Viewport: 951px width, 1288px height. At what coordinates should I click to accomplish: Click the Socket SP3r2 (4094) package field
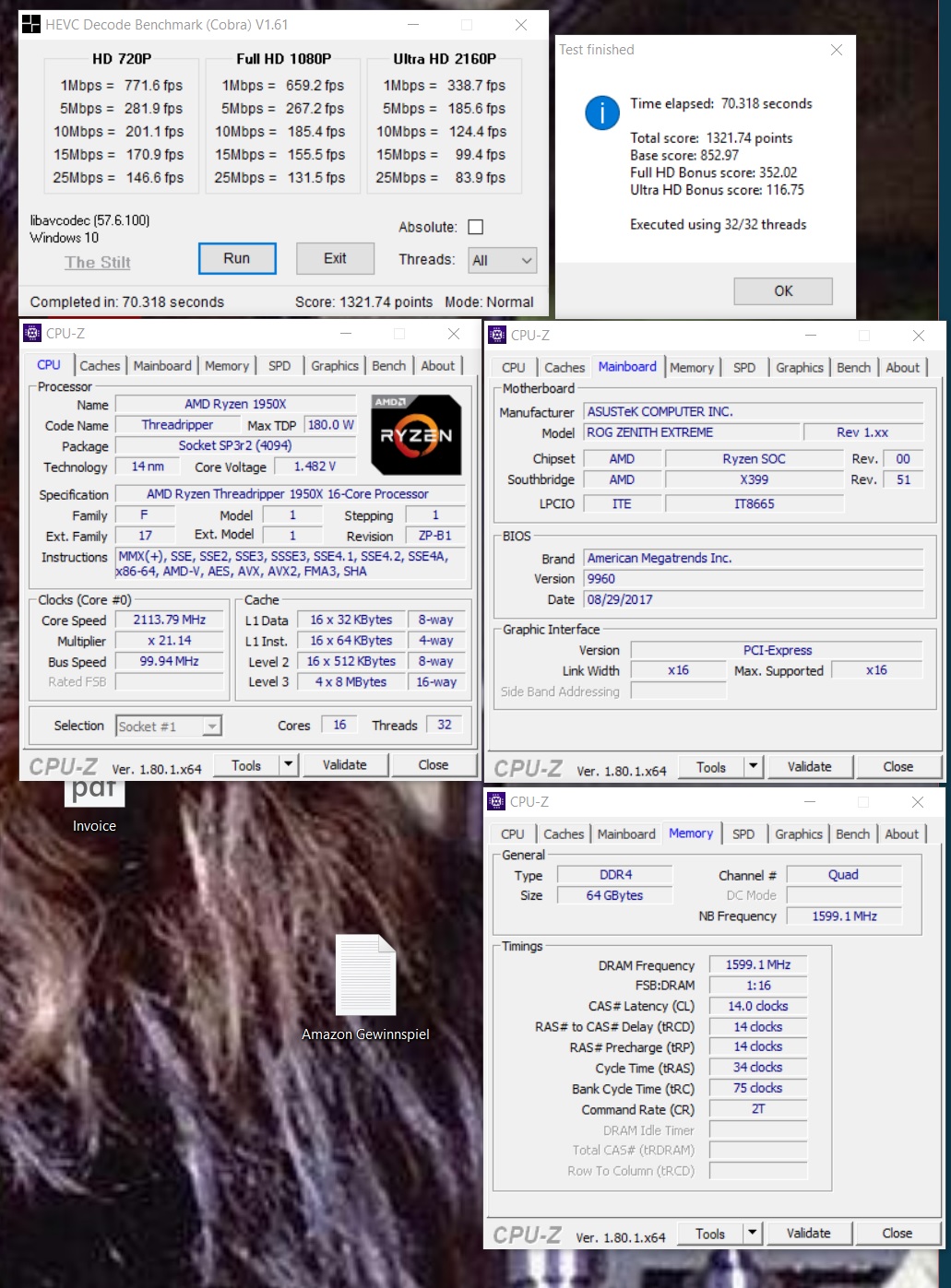[x=235, y=446]
